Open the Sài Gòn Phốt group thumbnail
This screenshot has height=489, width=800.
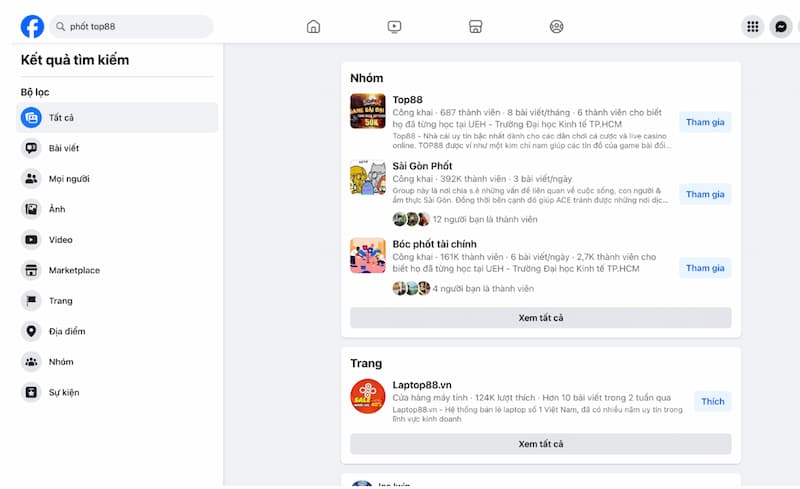(x=368, y=178)
